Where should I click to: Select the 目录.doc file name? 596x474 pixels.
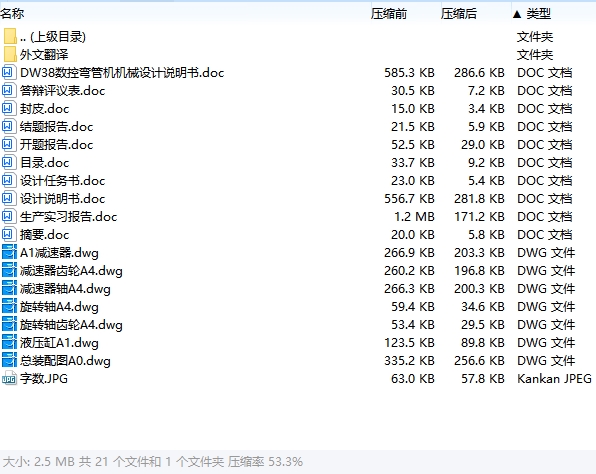coord(44,163)
